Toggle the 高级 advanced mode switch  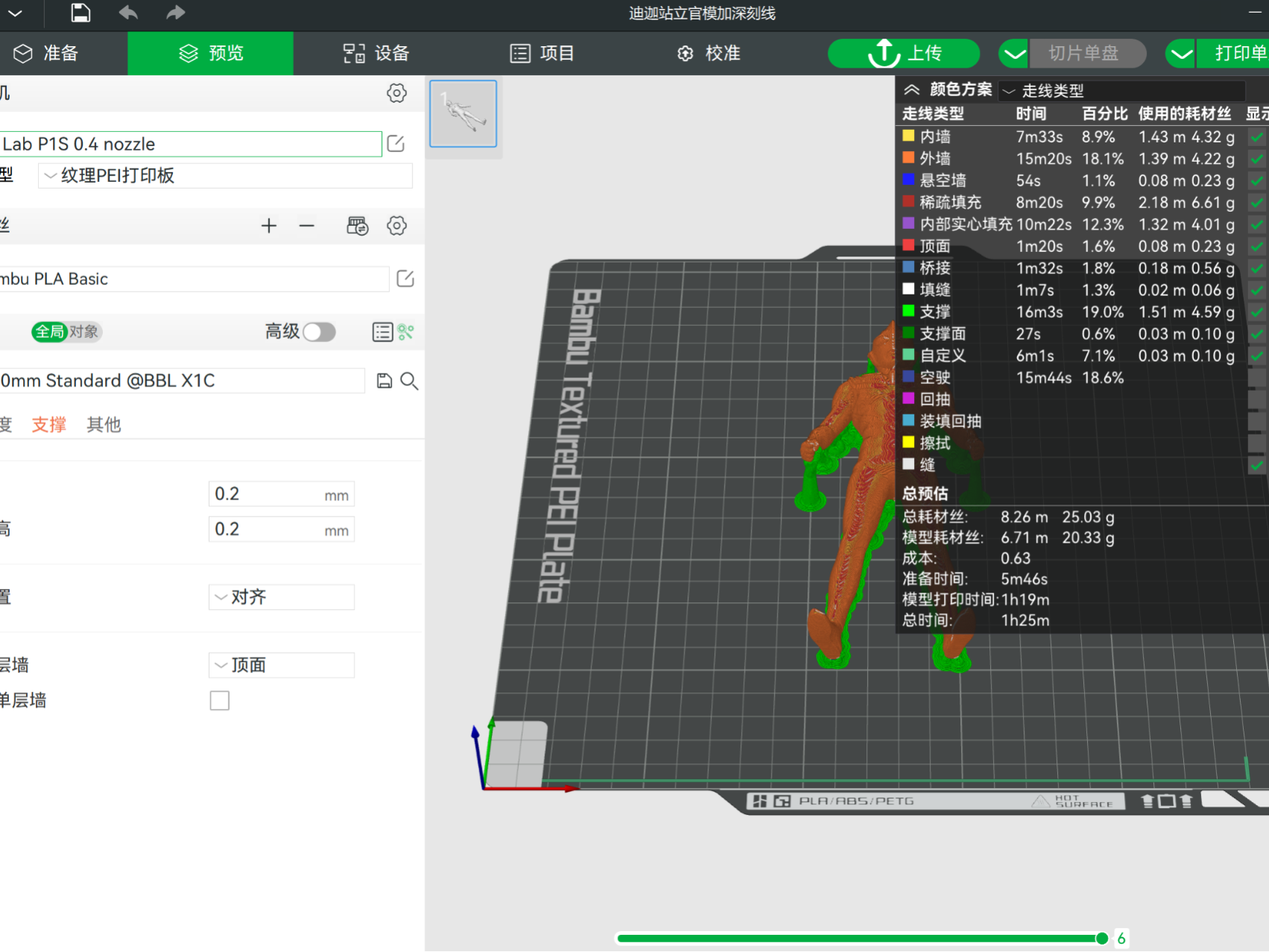click(319, 332)
